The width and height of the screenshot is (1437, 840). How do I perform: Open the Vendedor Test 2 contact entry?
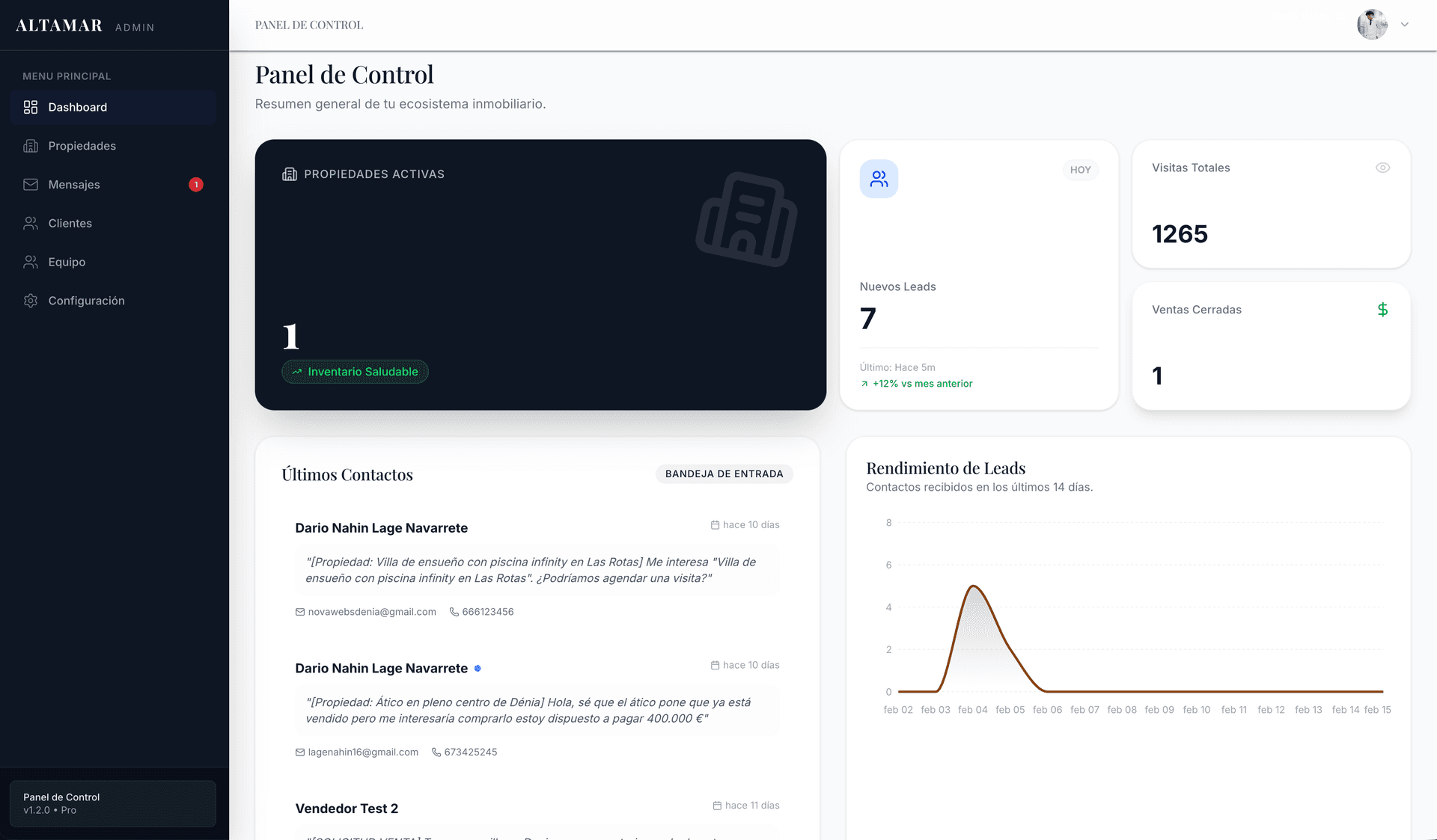pos(347,809)
